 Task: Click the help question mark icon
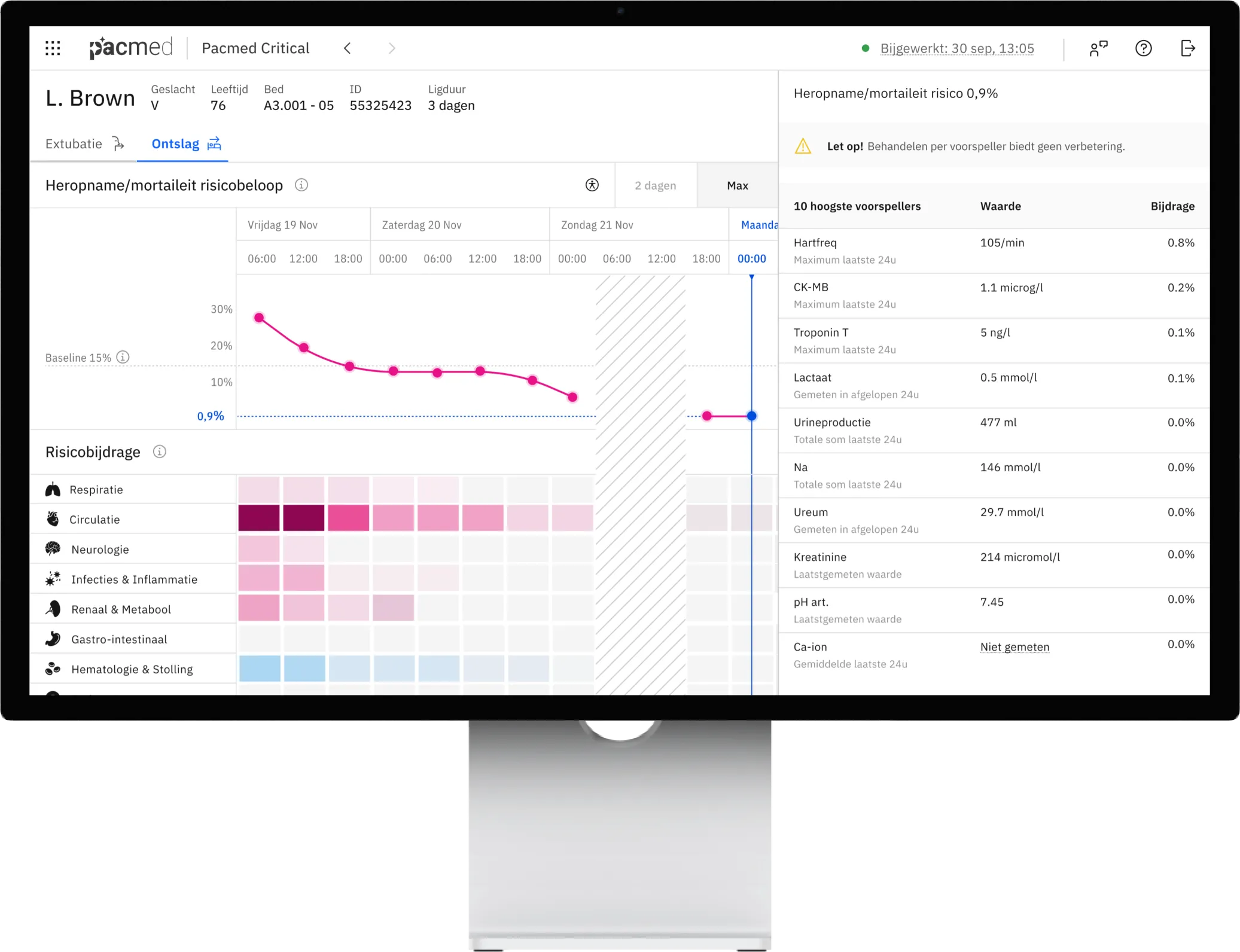(x=1143, y=48)
